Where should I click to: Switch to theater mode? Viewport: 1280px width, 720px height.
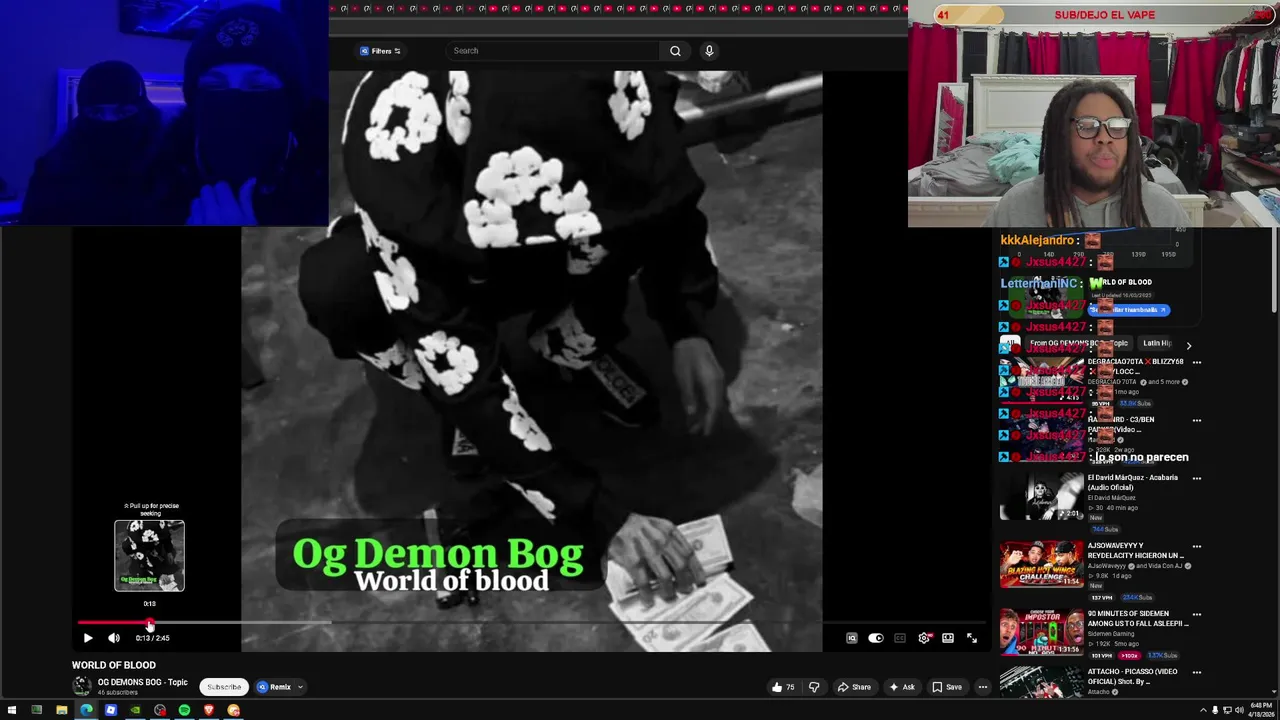[x=948, y=638]
